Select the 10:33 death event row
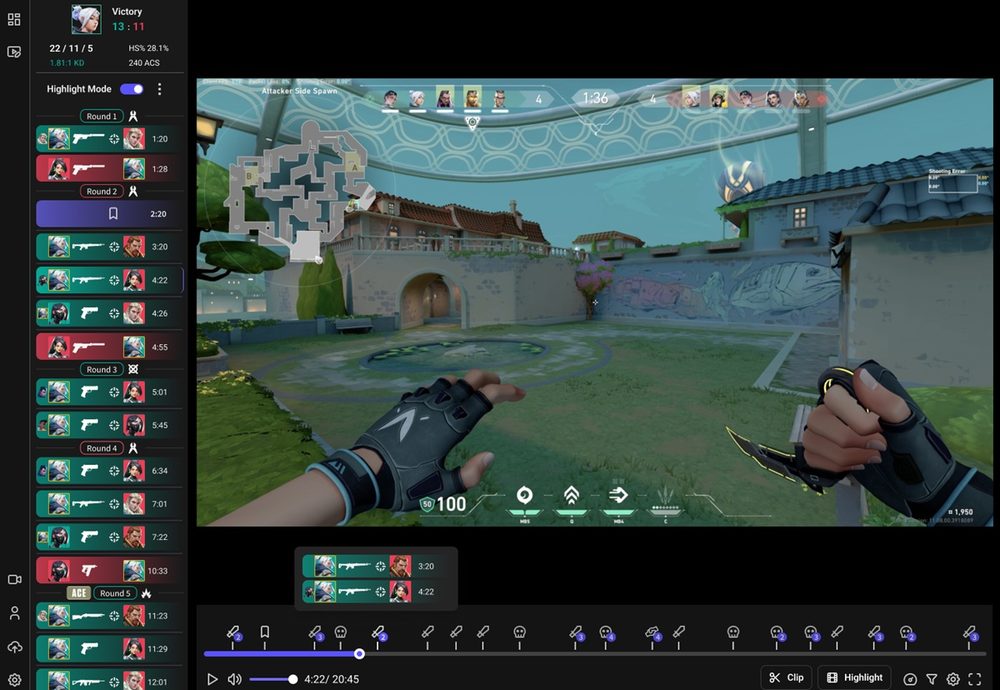1000x690 pixels. point(109,571)
